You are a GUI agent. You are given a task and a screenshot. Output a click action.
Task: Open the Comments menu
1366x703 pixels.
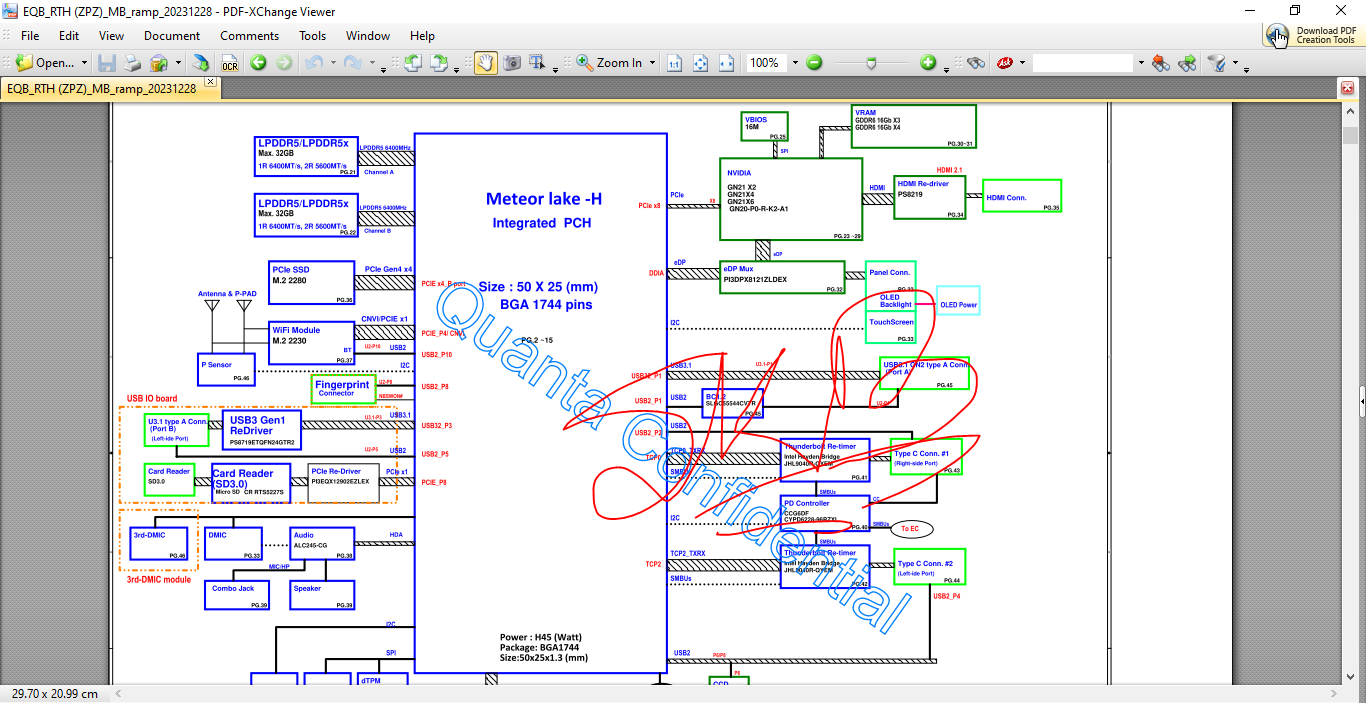coord(250,35)
